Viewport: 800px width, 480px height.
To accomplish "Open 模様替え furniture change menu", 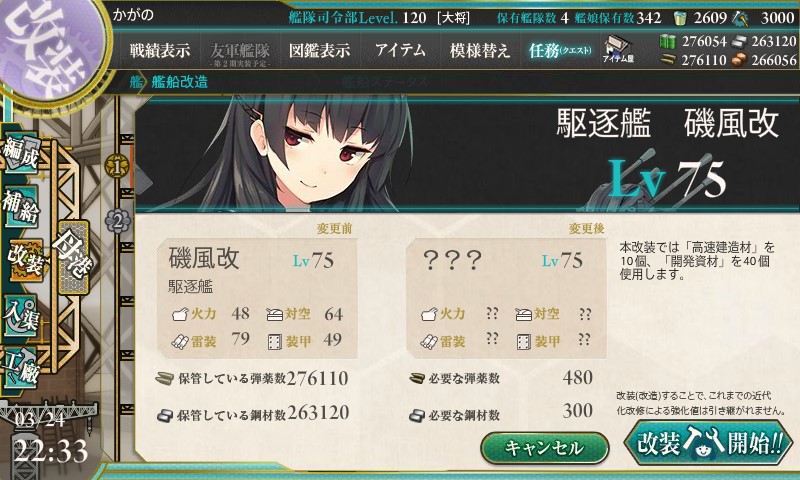I will point(480,50).
